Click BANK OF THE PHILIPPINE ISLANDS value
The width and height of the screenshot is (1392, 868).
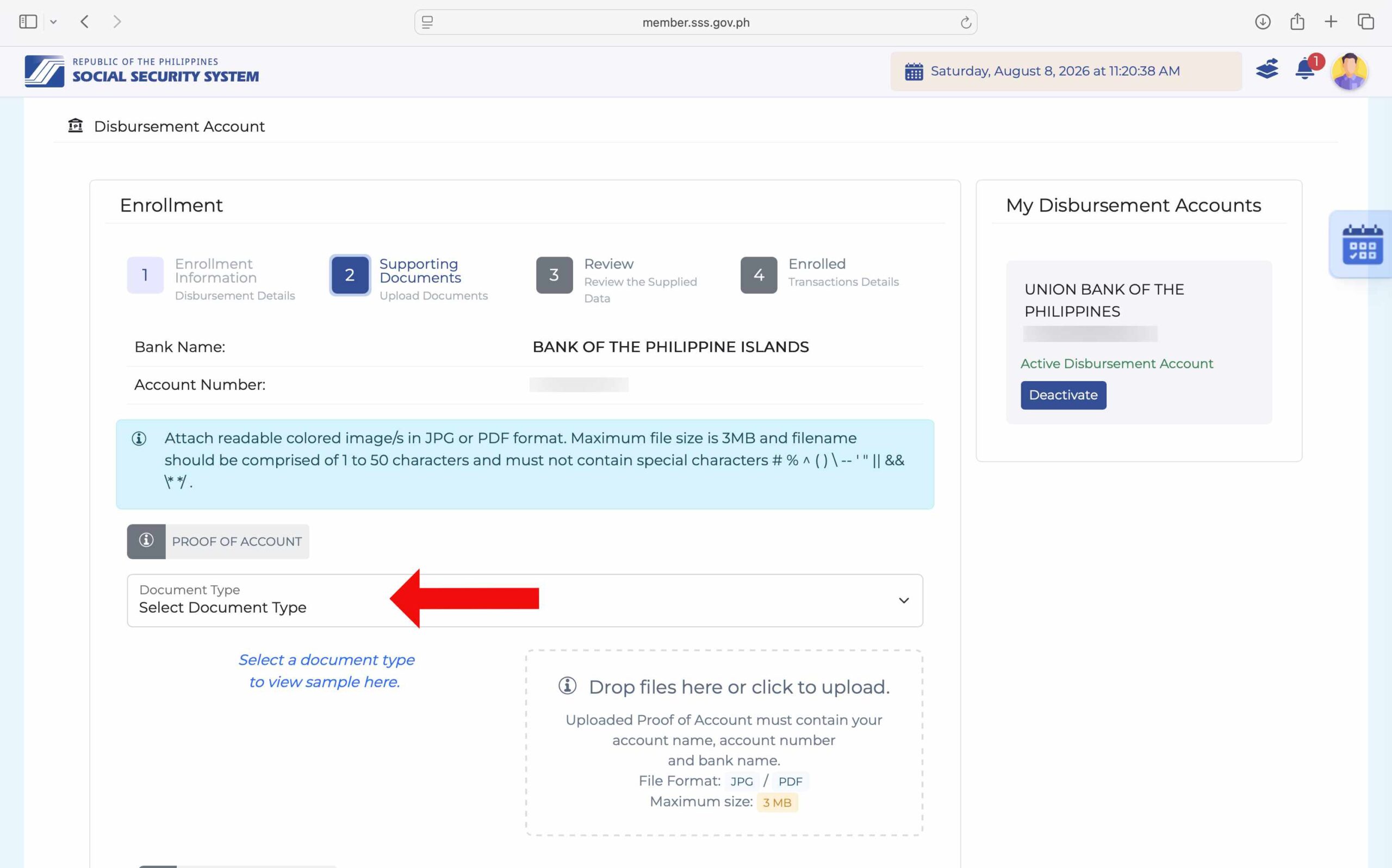[x=671, y=347]
